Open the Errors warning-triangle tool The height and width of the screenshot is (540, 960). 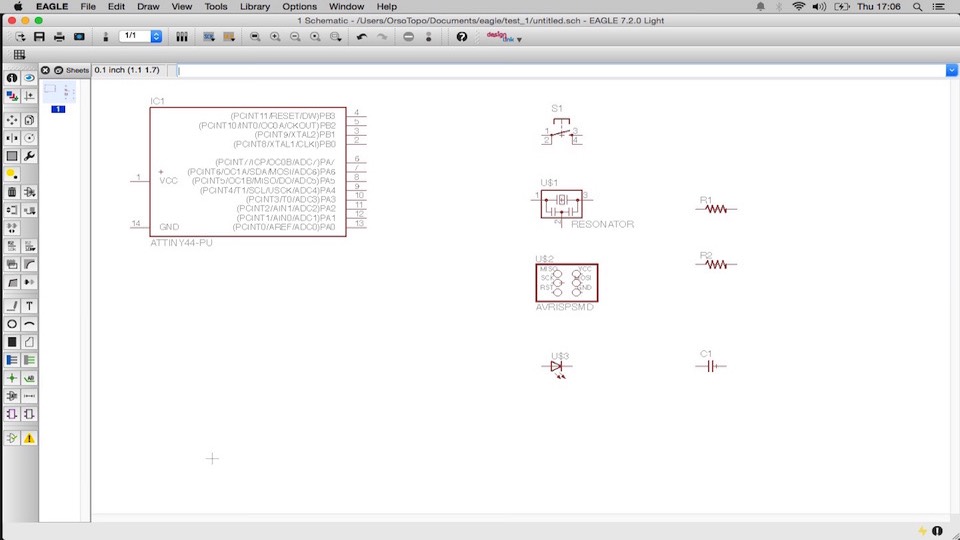point(29,438)
